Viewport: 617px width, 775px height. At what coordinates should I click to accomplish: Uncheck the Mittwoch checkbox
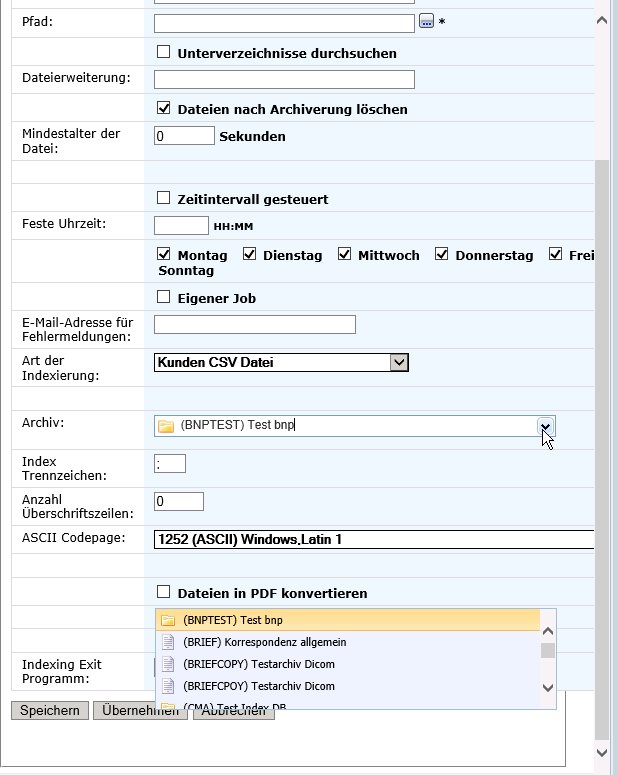(x=345, y=254)
